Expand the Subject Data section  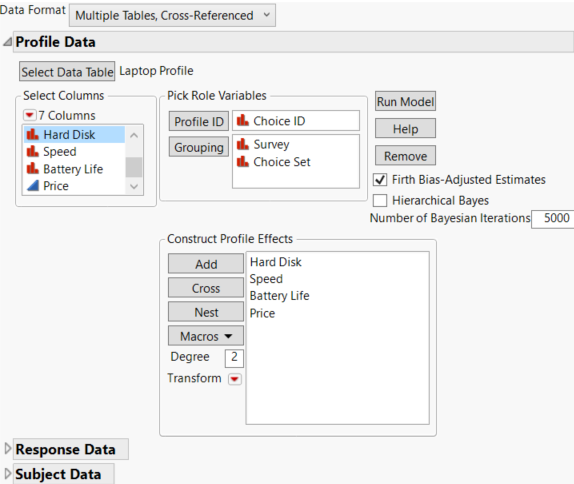[x=8, y=473]
